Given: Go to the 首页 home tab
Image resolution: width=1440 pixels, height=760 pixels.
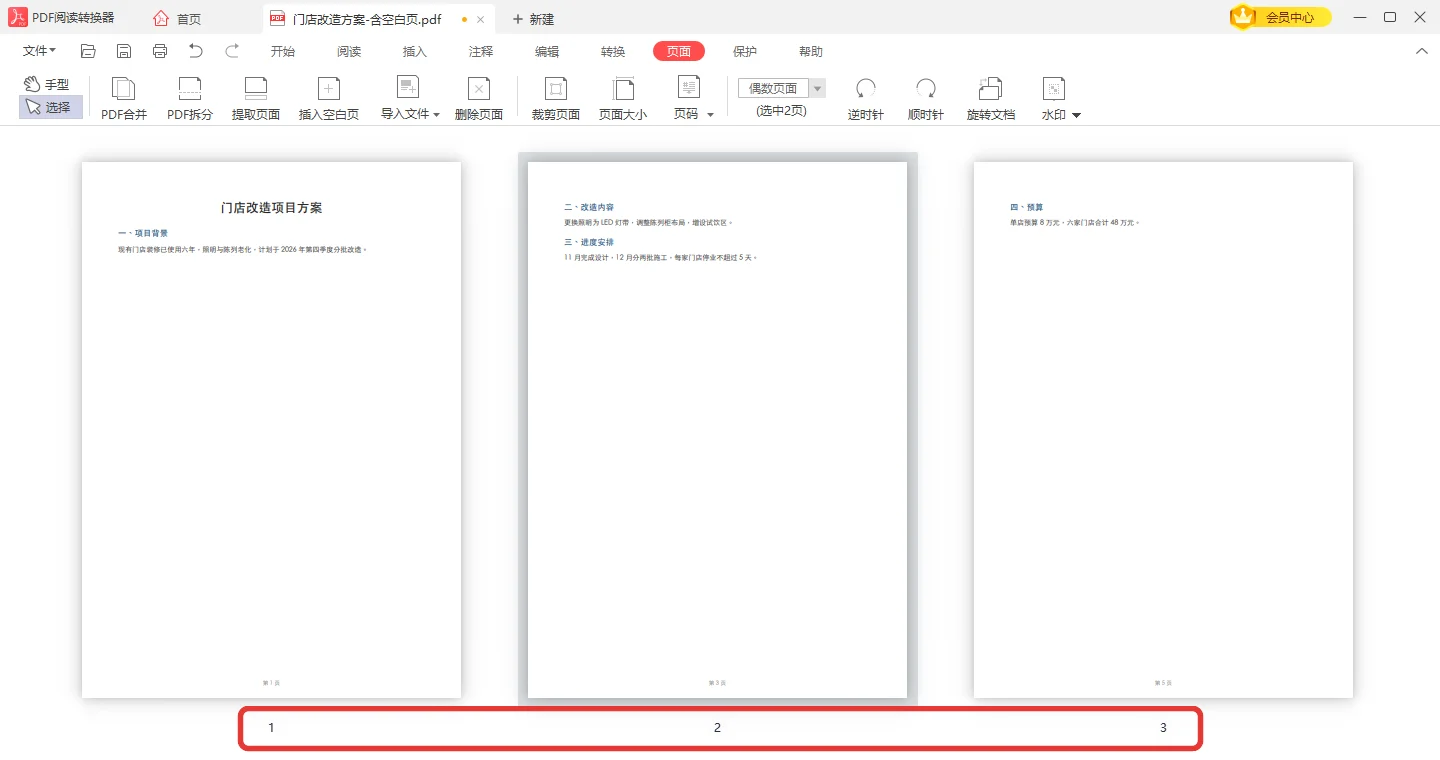Looking at the screenshot, I should [177, 19].
